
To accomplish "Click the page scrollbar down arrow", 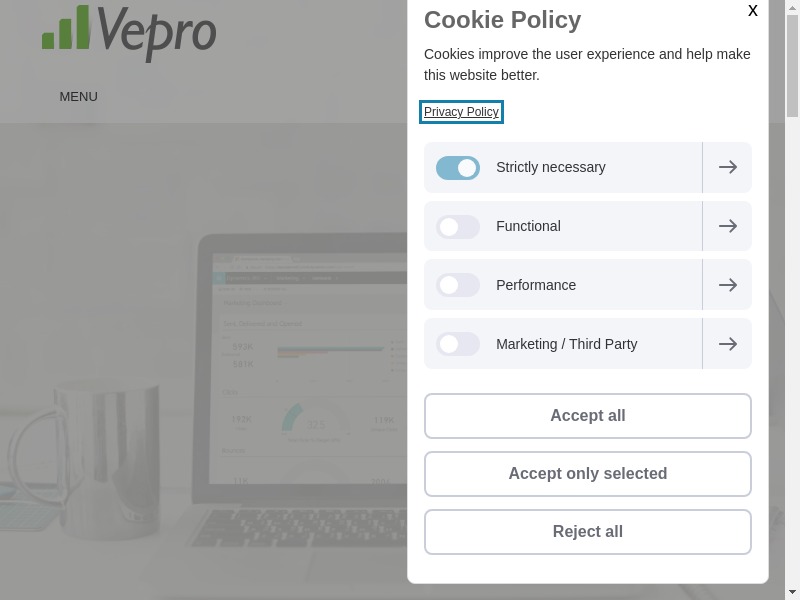I will (793, 592).
